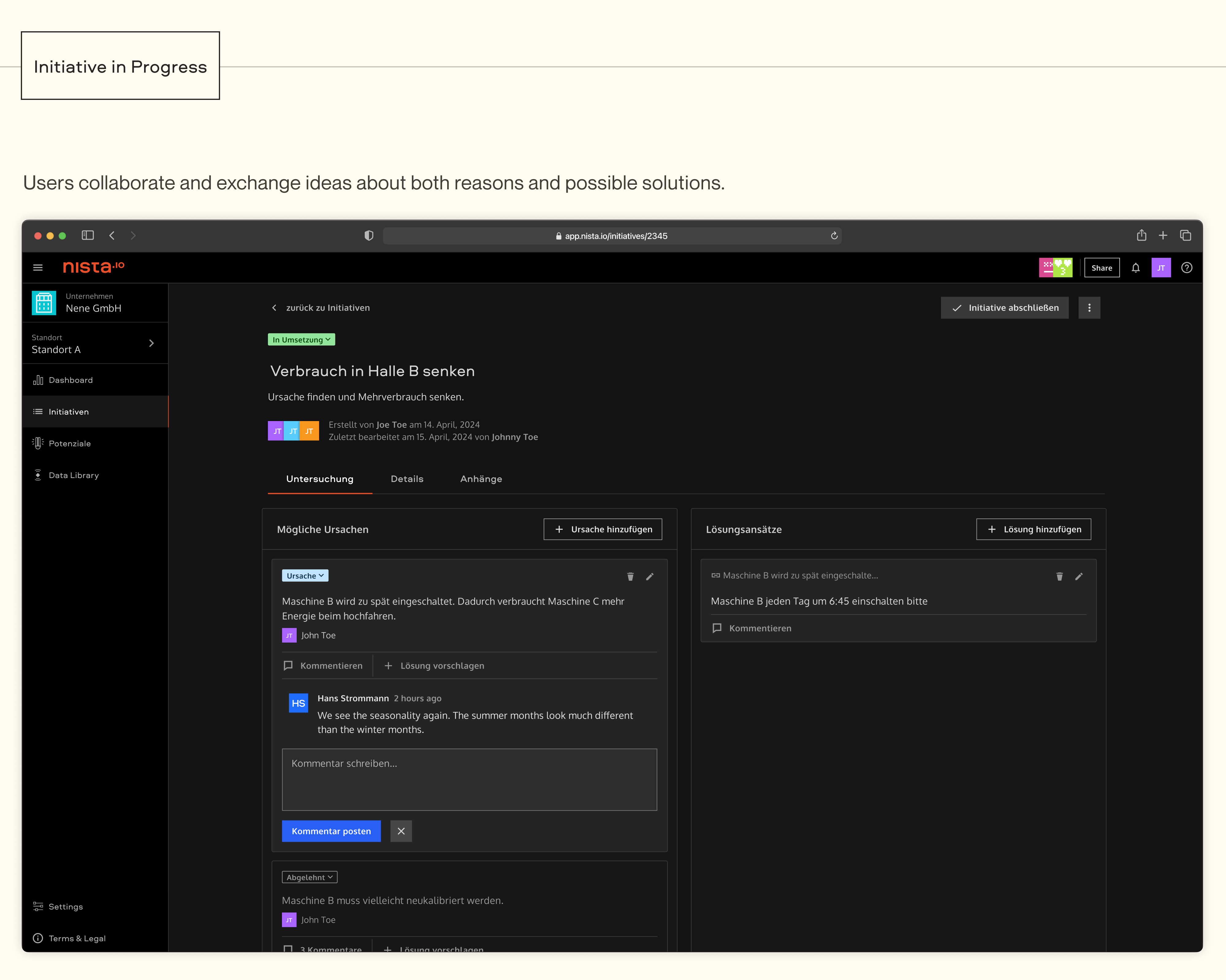Image resolution: width=1226 pixels, height=980 pixels.
Task: Expand the Standort A selector
Action: tap(151, 343)
